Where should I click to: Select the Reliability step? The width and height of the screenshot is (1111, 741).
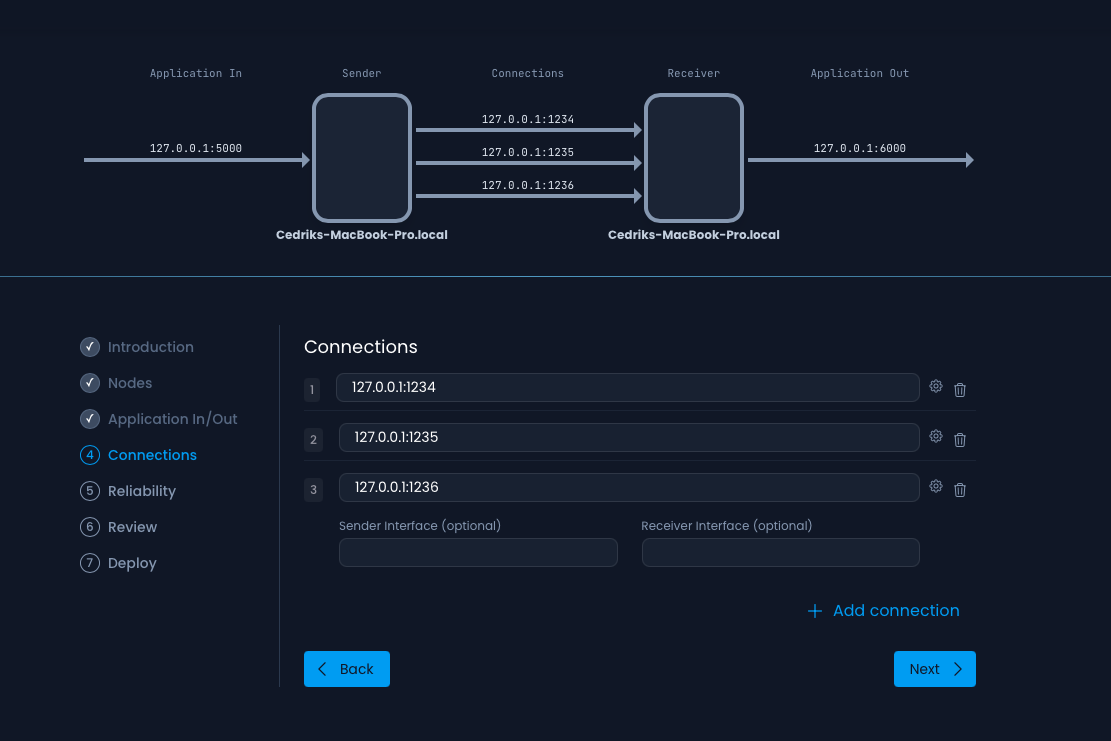pyautogui.click(x=141, y=491)
